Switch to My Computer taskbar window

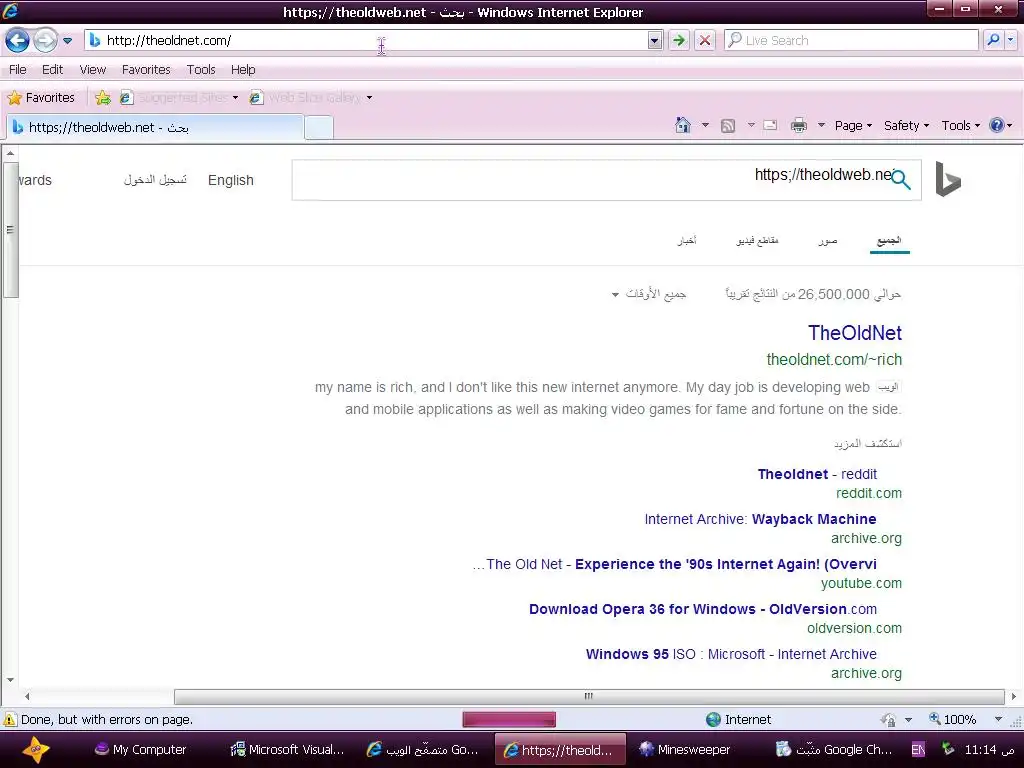pyautogui.click(x=140, y=750)
